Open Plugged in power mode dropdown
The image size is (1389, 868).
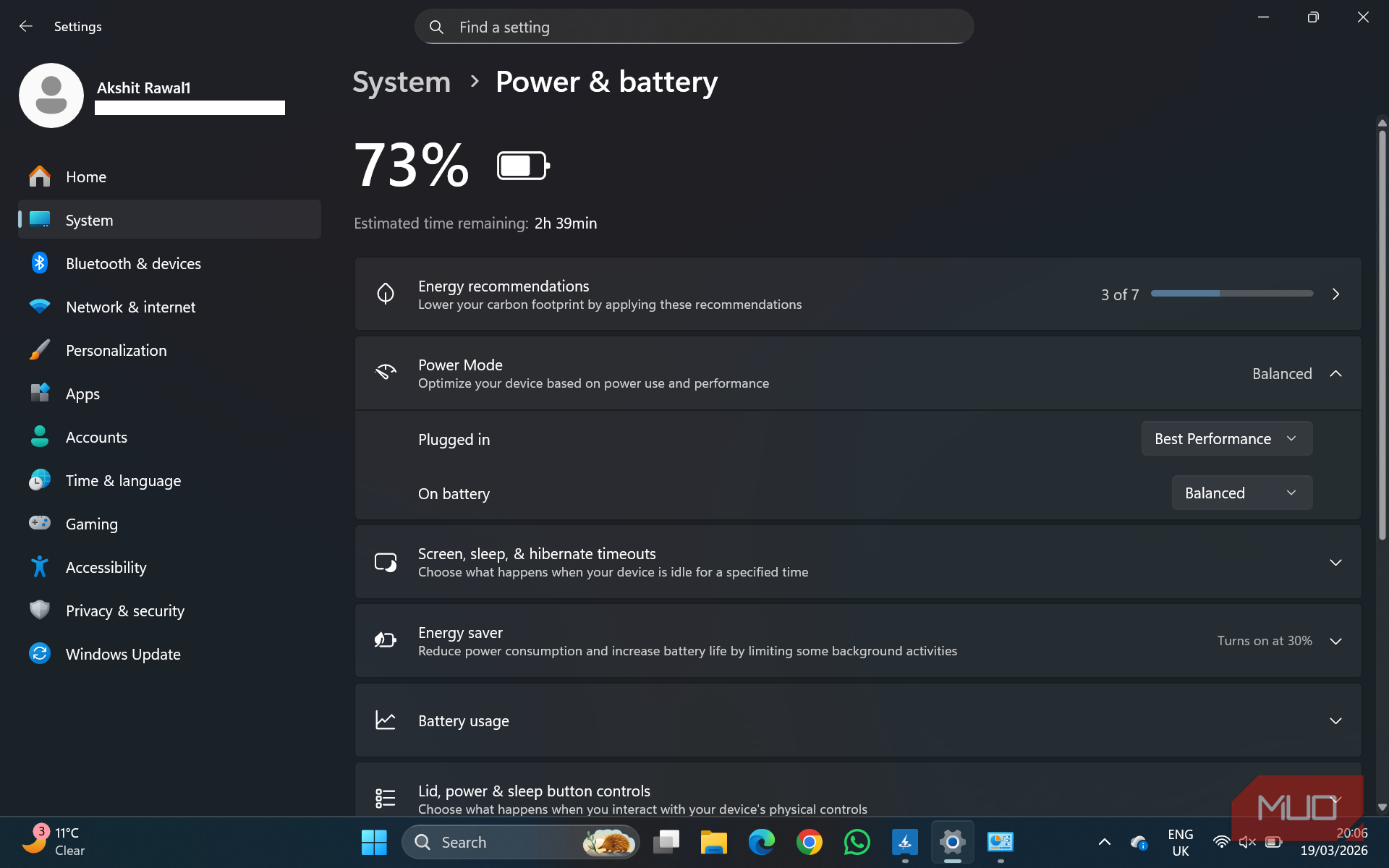coord(1227,439)
